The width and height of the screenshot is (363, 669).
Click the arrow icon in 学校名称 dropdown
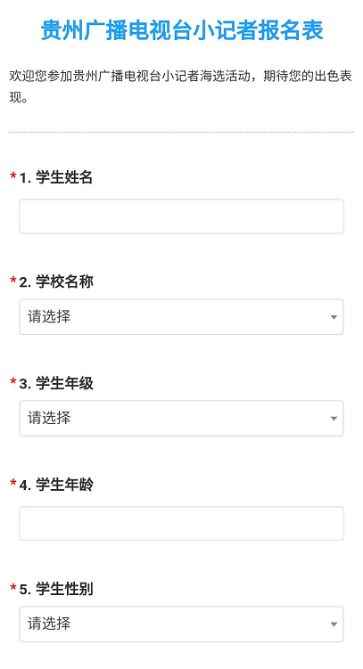334,317
